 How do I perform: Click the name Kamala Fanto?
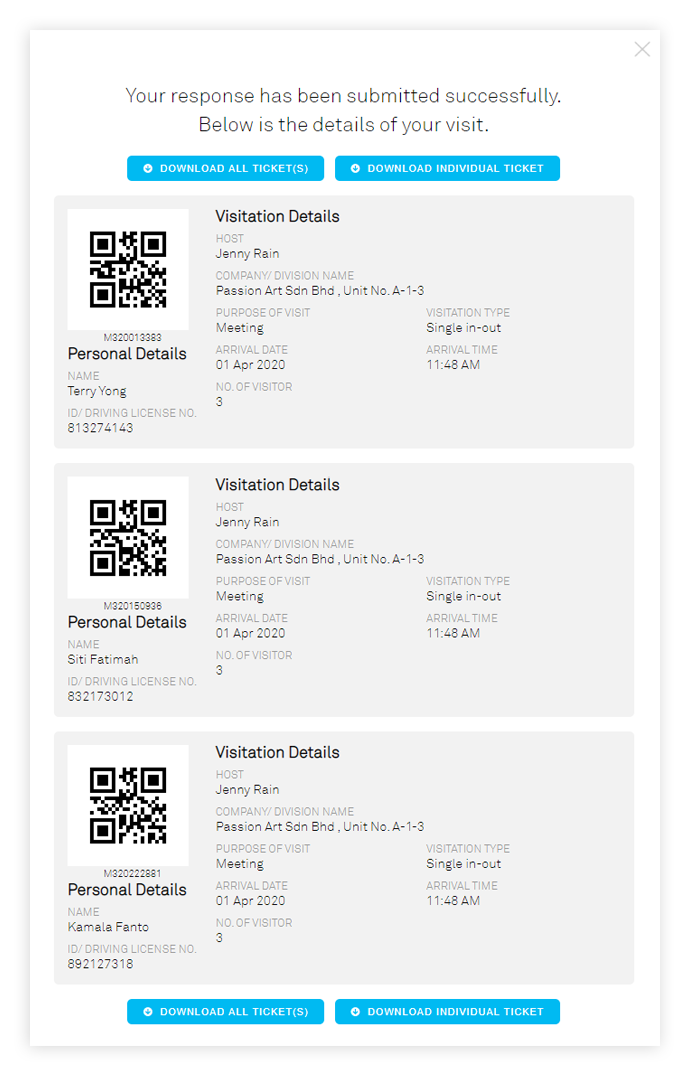pyautogui.click(x=108, y=927)
